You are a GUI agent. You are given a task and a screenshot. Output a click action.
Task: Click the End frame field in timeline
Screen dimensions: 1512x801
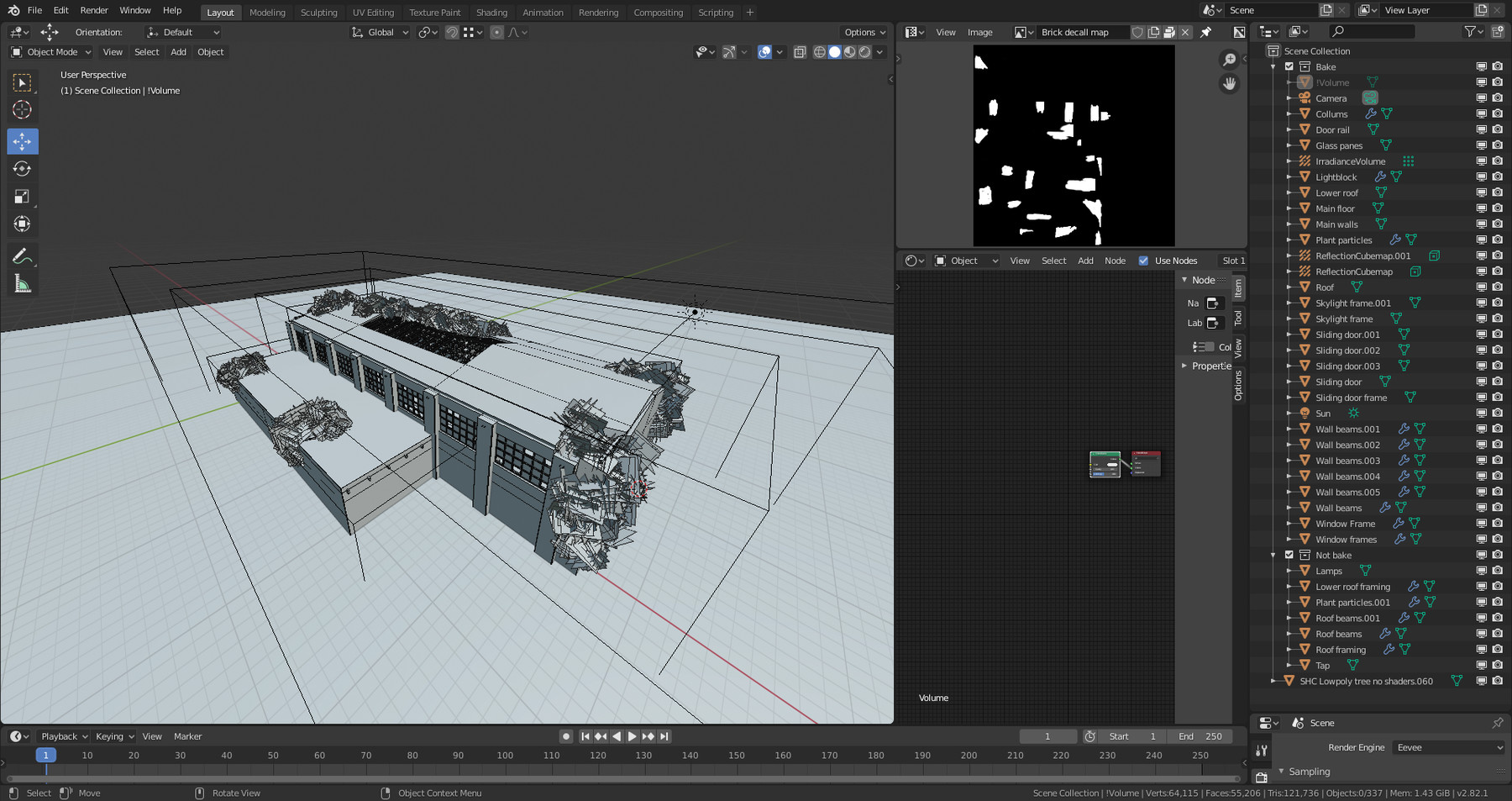[1200, 736]
